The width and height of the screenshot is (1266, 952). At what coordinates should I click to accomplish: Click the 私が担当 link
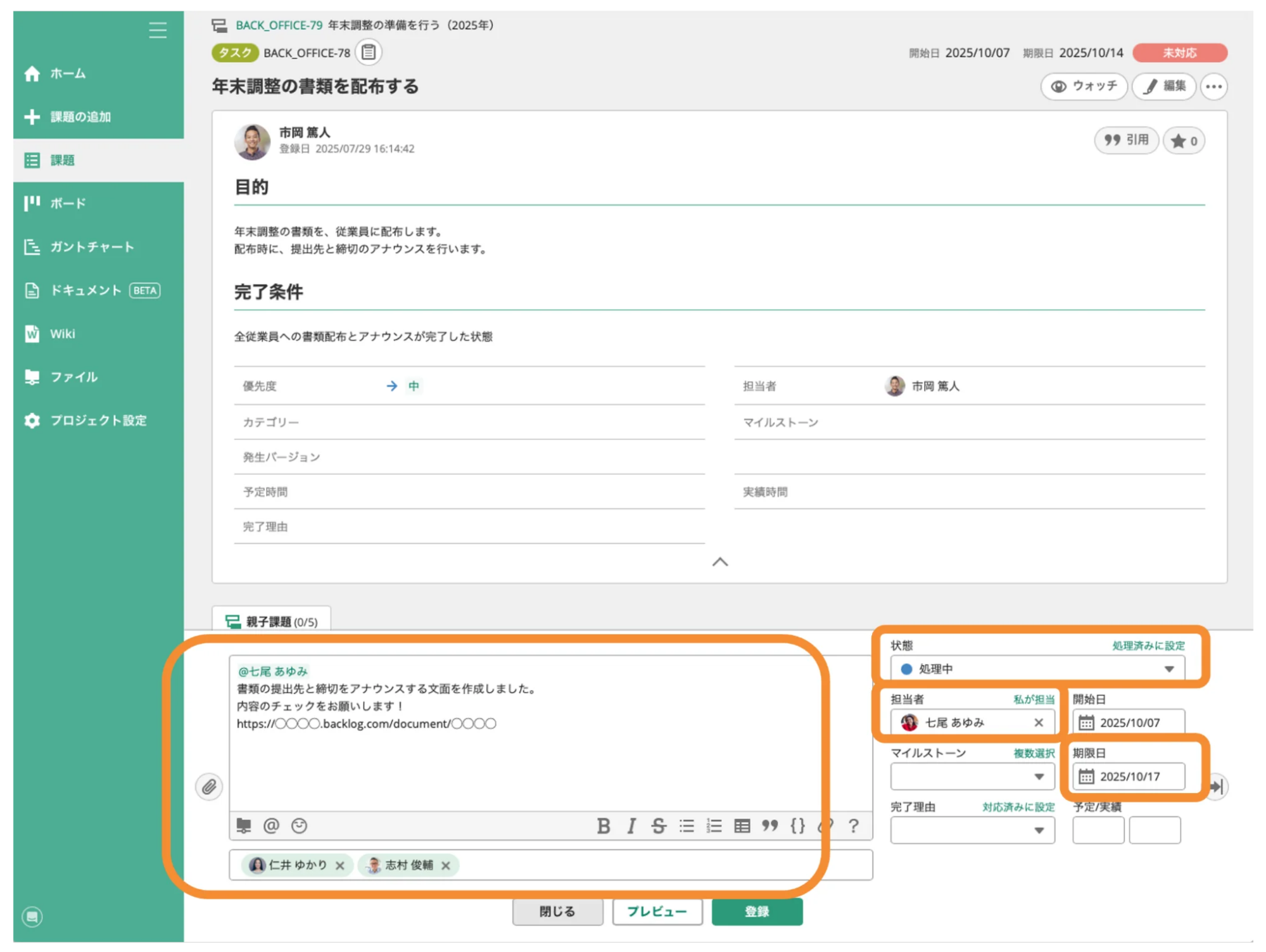click(1034, 699)
